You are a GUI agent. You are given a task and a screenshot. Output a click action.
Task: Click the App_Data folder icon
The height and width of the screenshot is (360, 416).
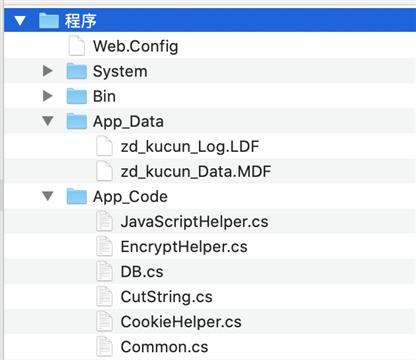point(77,121)
